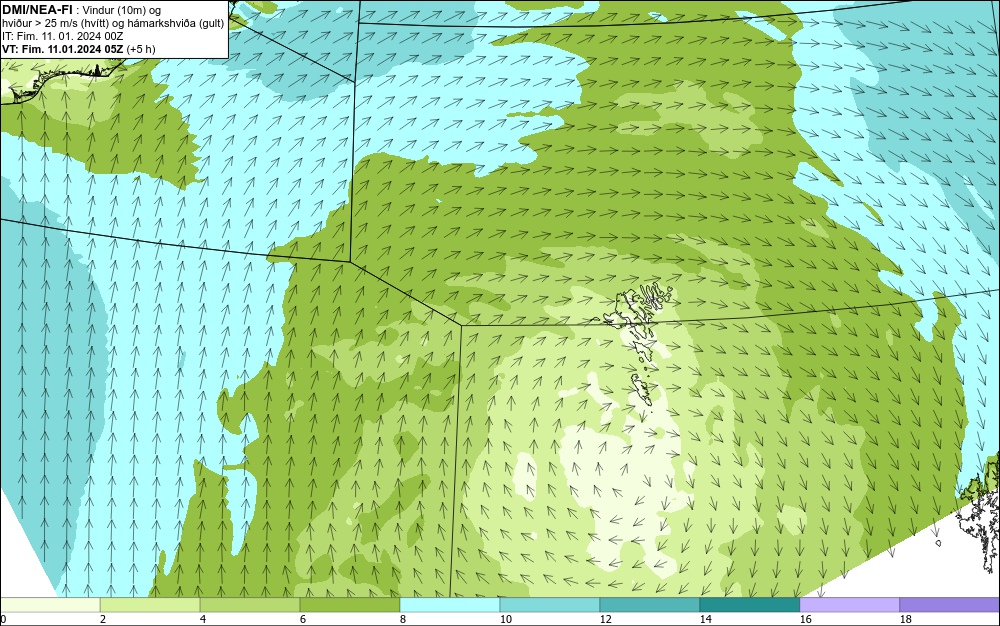Click the legend scale value '0'

tap(3, 619)
